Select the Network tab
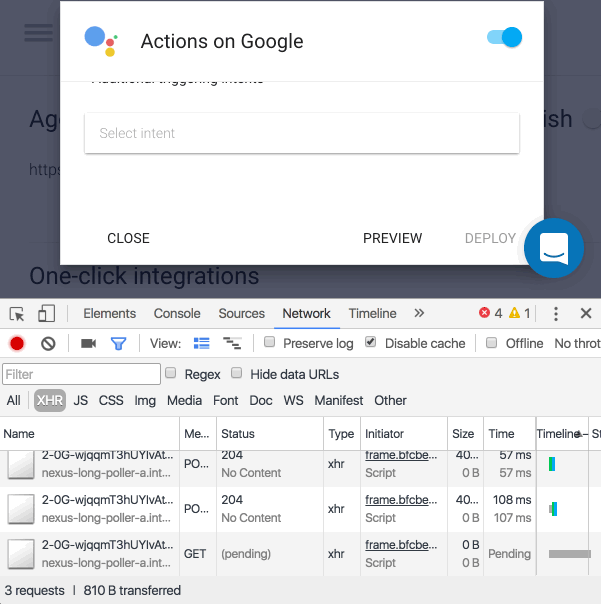 click(306, 314)
